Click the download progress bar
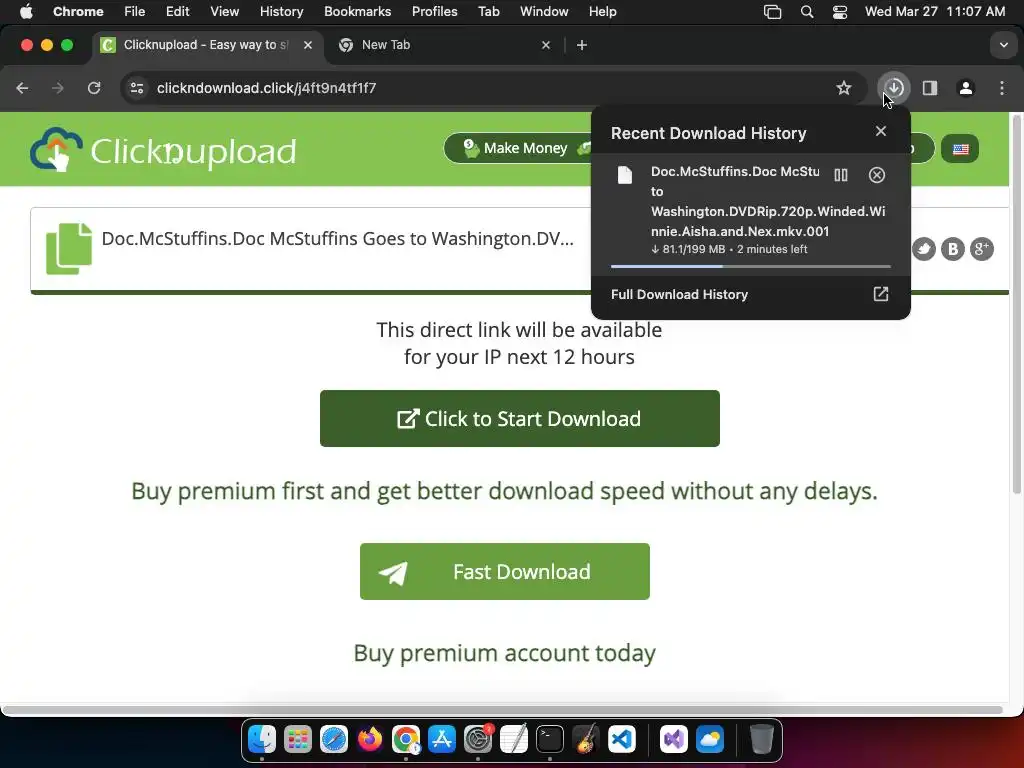This screenshot has height=768, width=1024. 750,266
